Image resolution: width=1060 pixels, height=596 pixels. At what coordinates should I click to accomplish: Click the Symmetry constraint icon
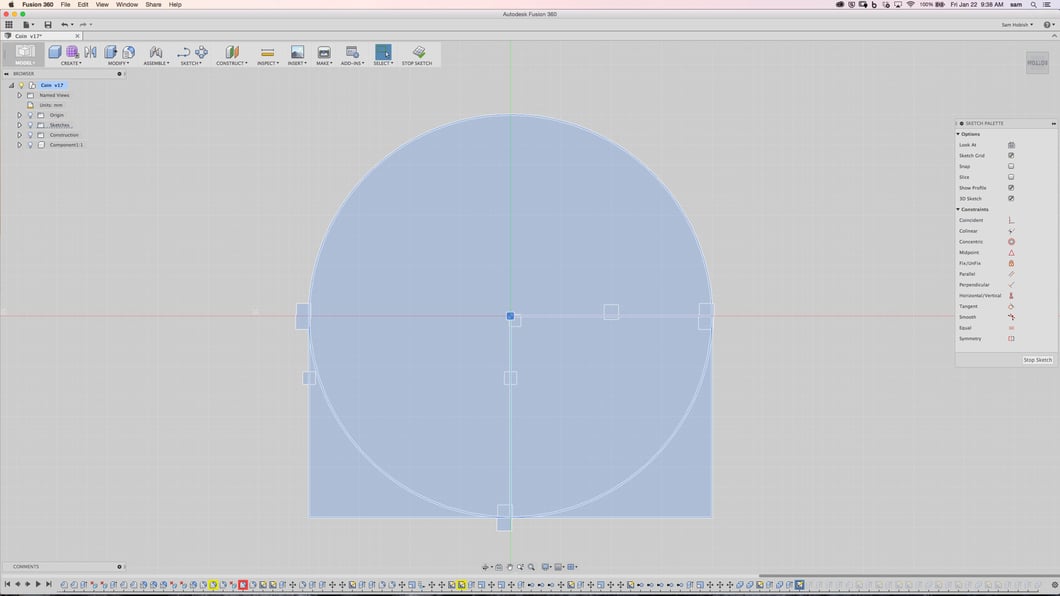(1011, 339)
